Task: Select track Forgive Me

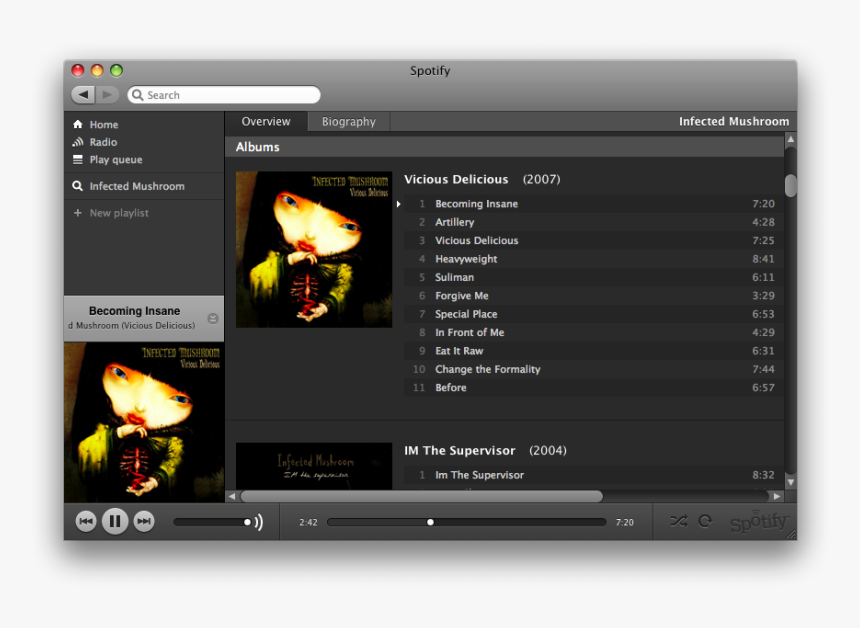Action: [x=593, y=296]
